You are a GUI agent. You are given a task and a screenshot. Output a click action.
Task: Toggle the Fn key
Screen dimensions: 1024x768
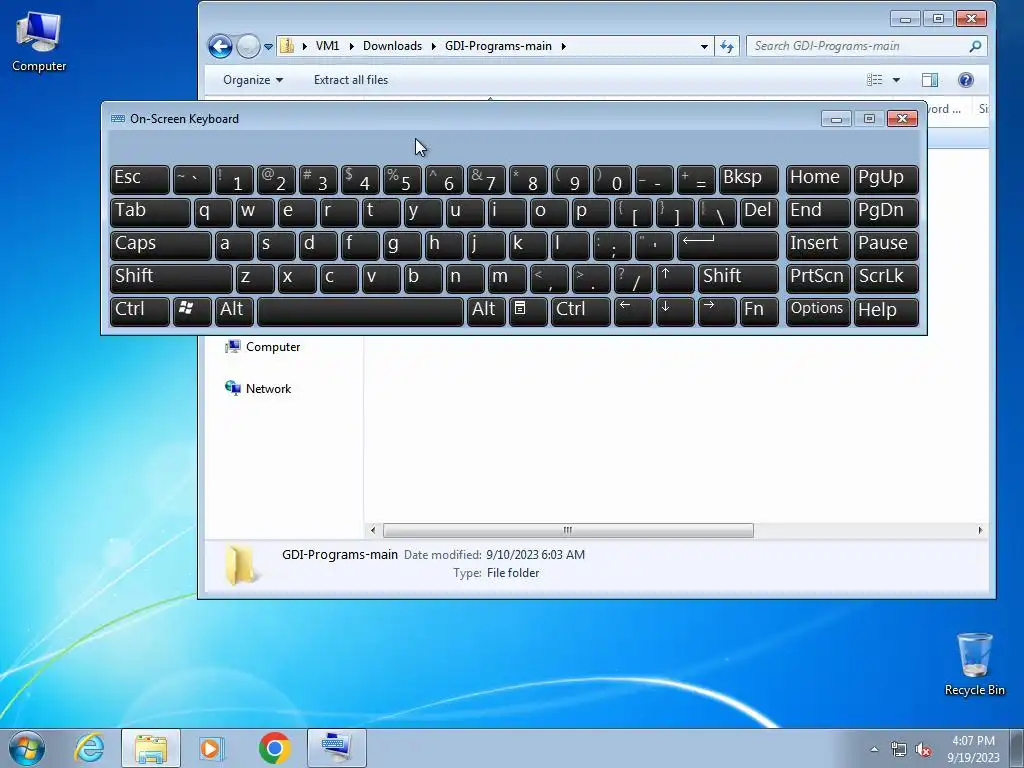pyautogui.click(x=759, y=311)
